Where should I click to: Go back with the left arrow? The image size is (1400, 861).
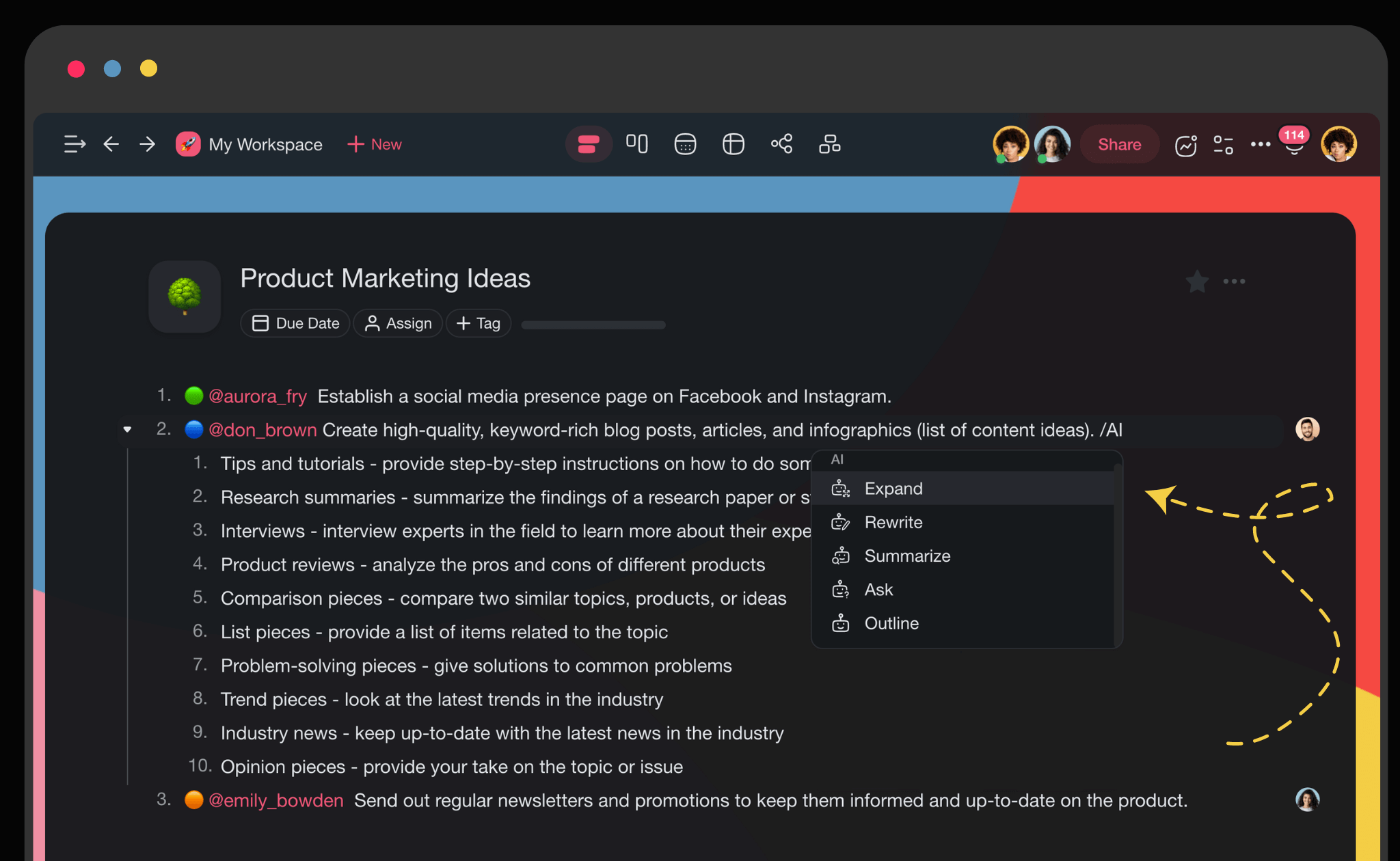[x=111, y=144]
